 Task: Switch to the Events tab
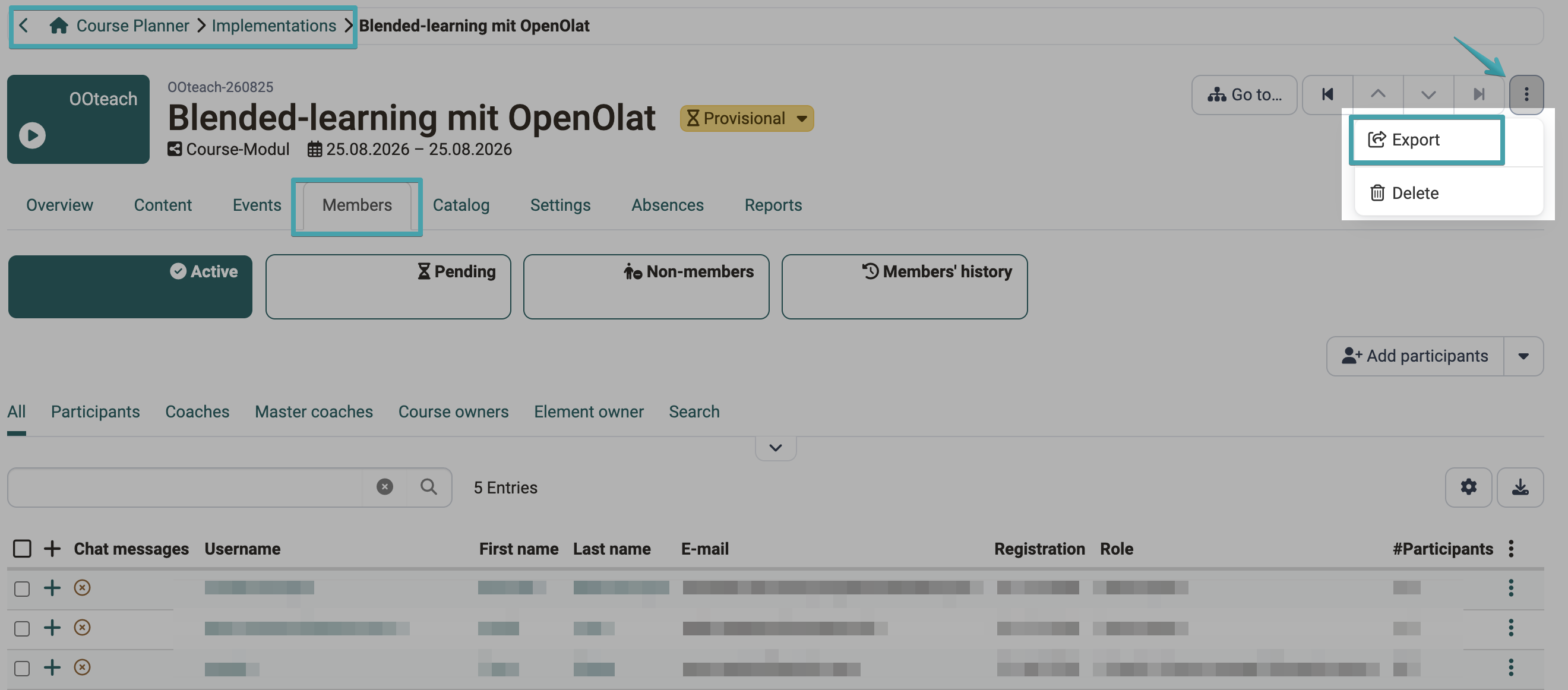click(x=257, y=205)
